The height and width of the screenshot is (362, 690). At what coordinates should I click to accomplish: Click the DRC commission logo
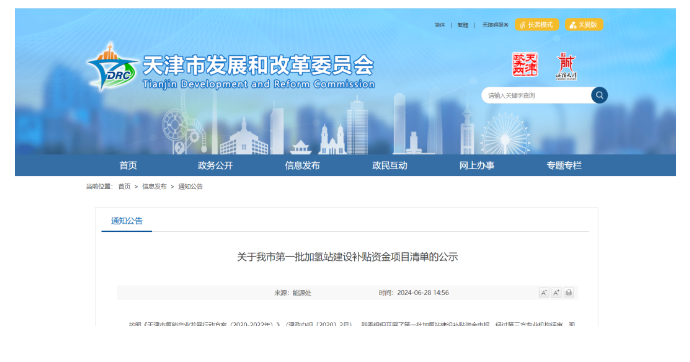click(x=112, y=67)
